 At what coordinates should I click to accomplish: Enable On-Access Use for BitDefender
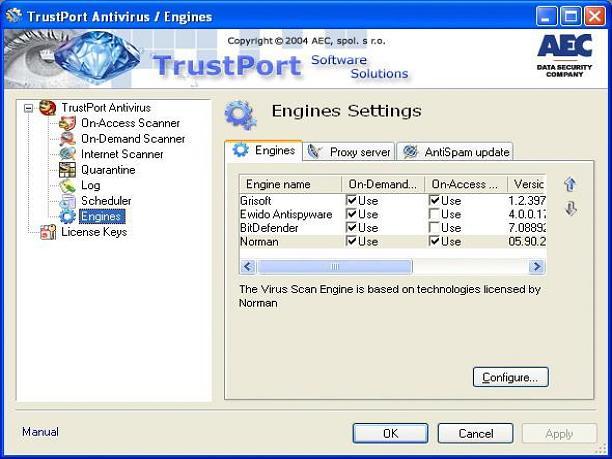435,228
